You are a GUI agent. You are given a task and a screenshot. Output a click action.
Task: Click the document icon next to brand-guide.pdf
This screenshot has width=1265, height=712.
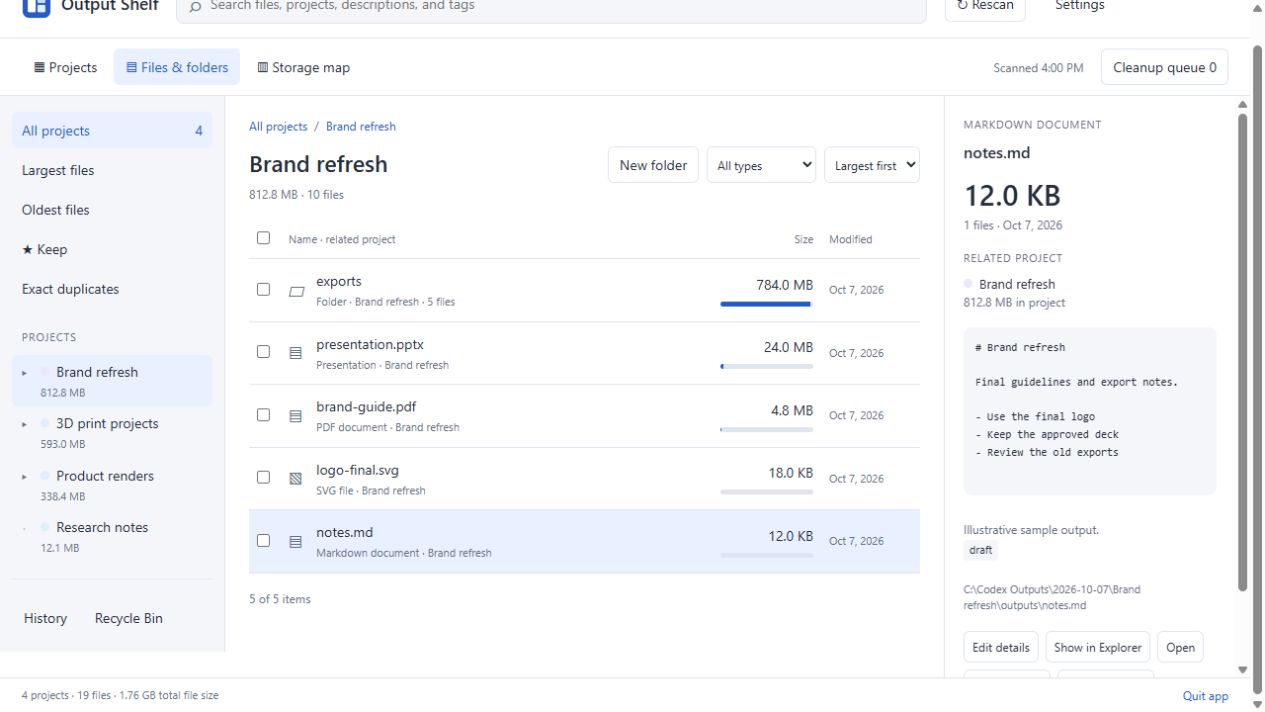coord(296,416)
